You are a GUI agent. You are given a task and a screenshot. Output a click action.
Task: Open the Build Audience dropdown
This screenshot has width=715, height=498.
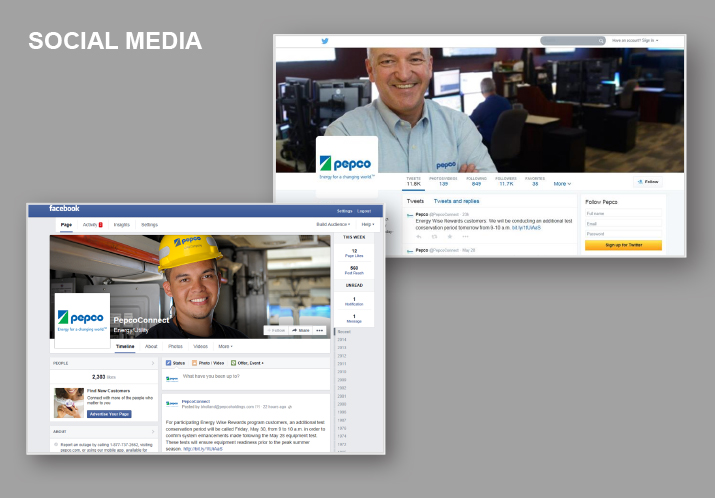(x=333, y=224)
